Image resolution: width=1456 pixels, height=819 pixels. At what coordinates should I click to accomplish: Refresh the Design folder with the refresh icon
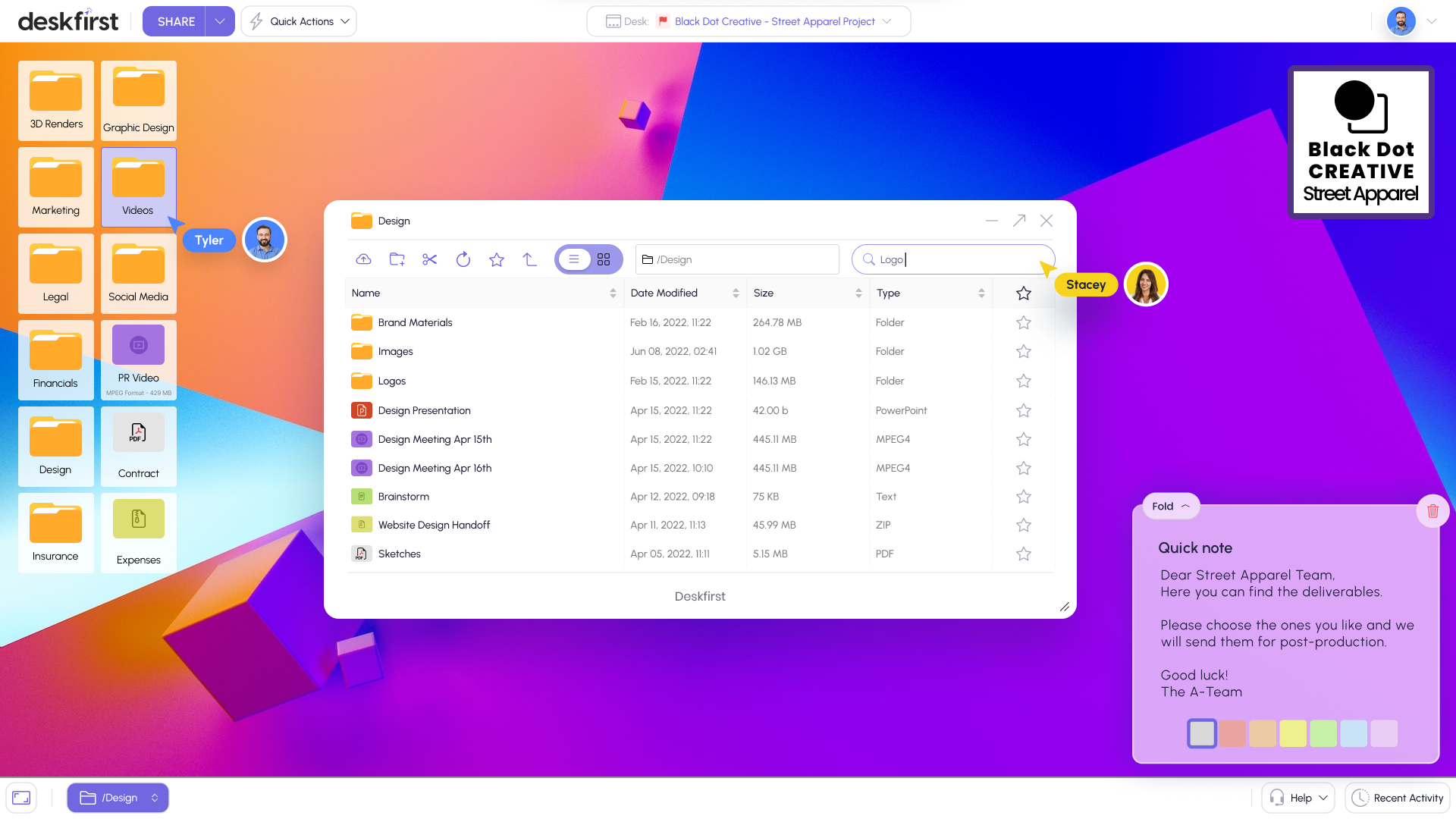pyautogui.click(x=463, y=259)
